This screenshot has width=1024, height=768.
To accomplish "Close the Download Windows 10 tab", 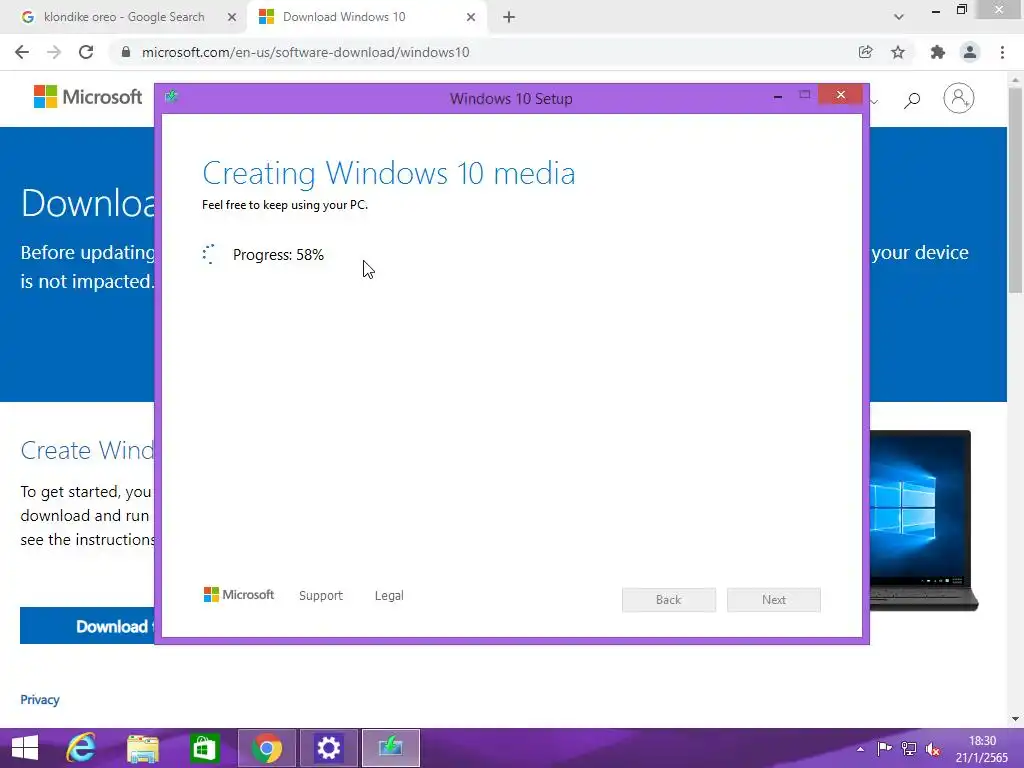I will pos(471,17).
